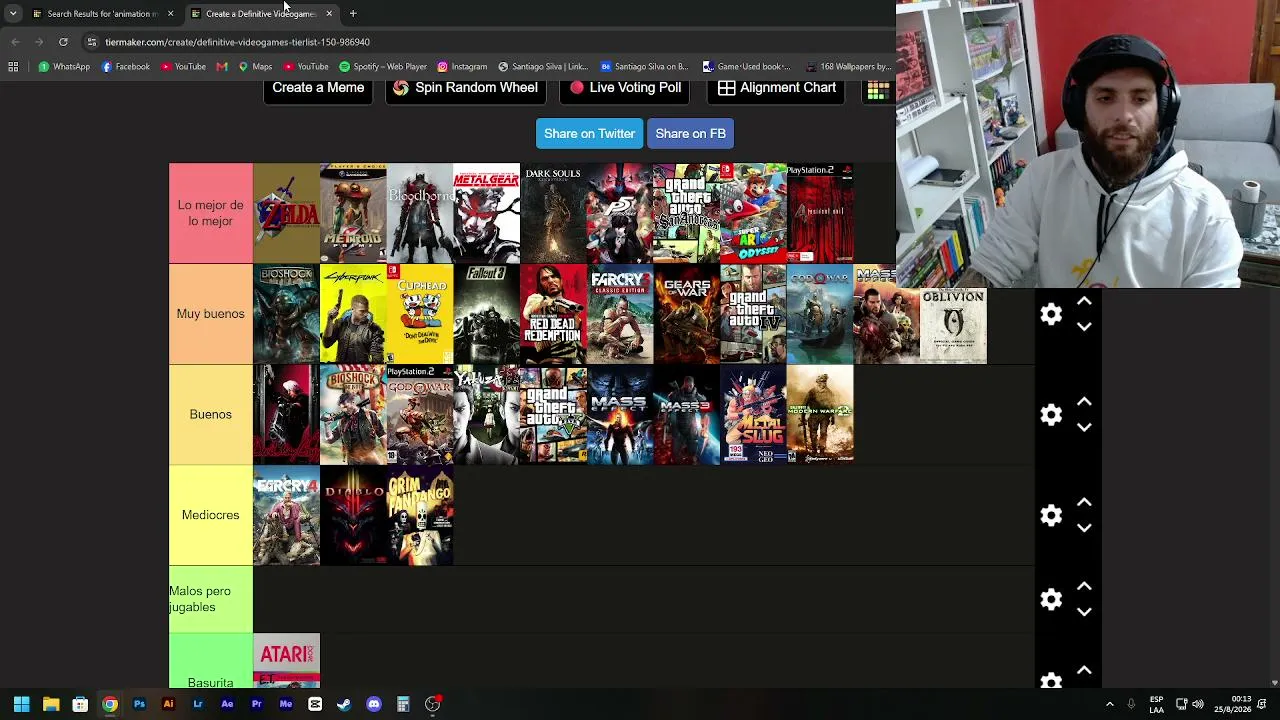Open settings gear for the Muy buenos tier
This screenshot has height=720, width=1280.
pyautogui.click(x=1050, y=314)
